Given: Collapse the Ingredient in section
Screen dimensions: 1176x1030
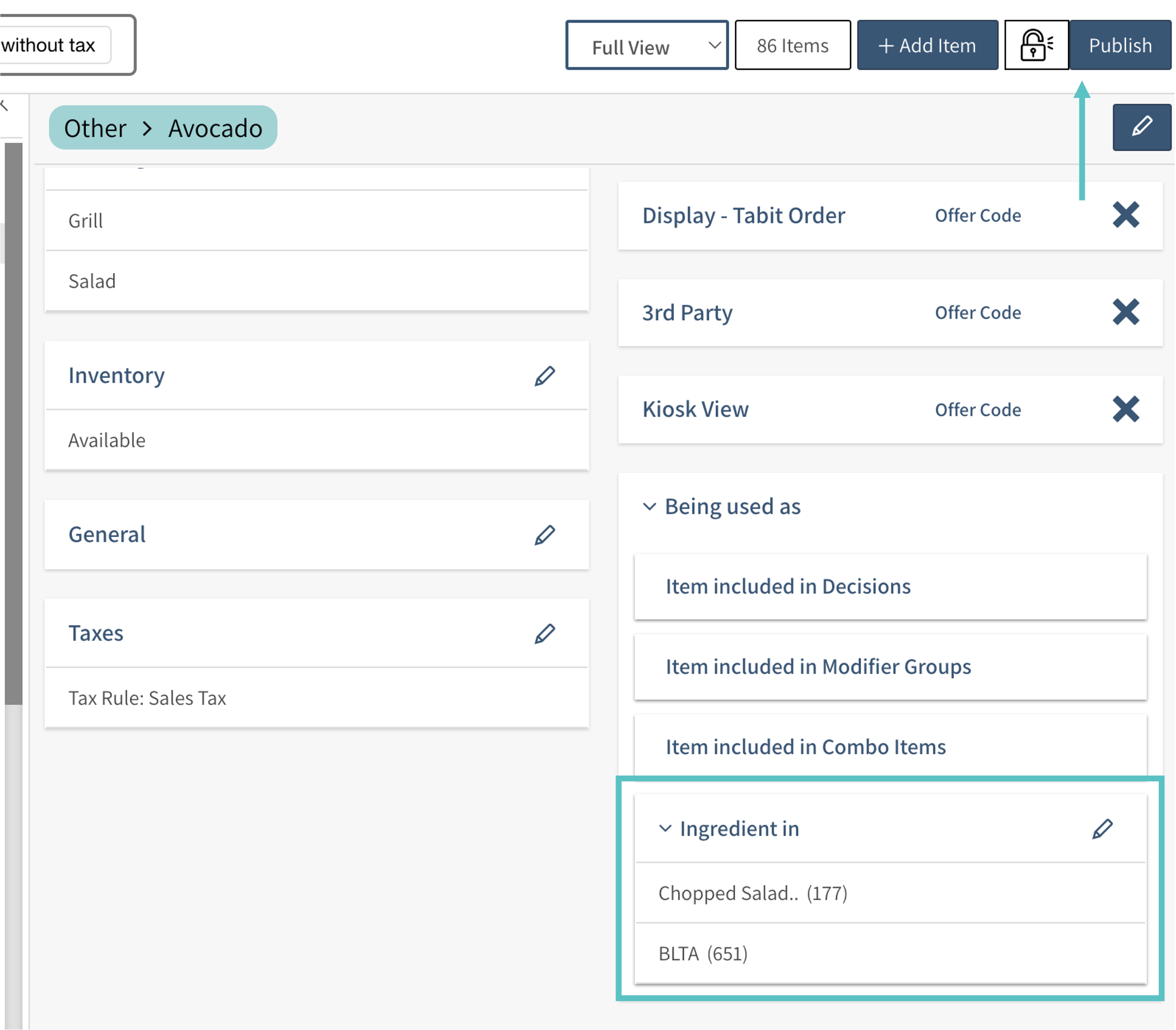Looking at the screenshot, I should pyautogui.click(x=665, y=829).
